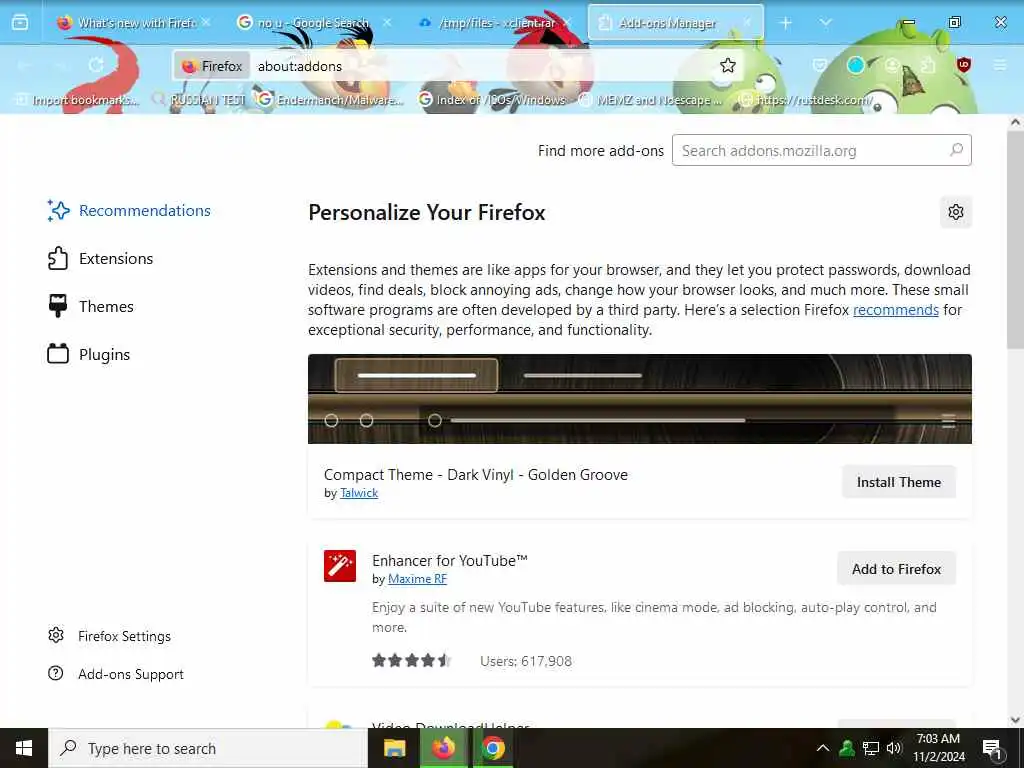This screenshot has height=768, width=1024.
Task: Click the page scrollbar down arrow
Action: (1015, 720)
